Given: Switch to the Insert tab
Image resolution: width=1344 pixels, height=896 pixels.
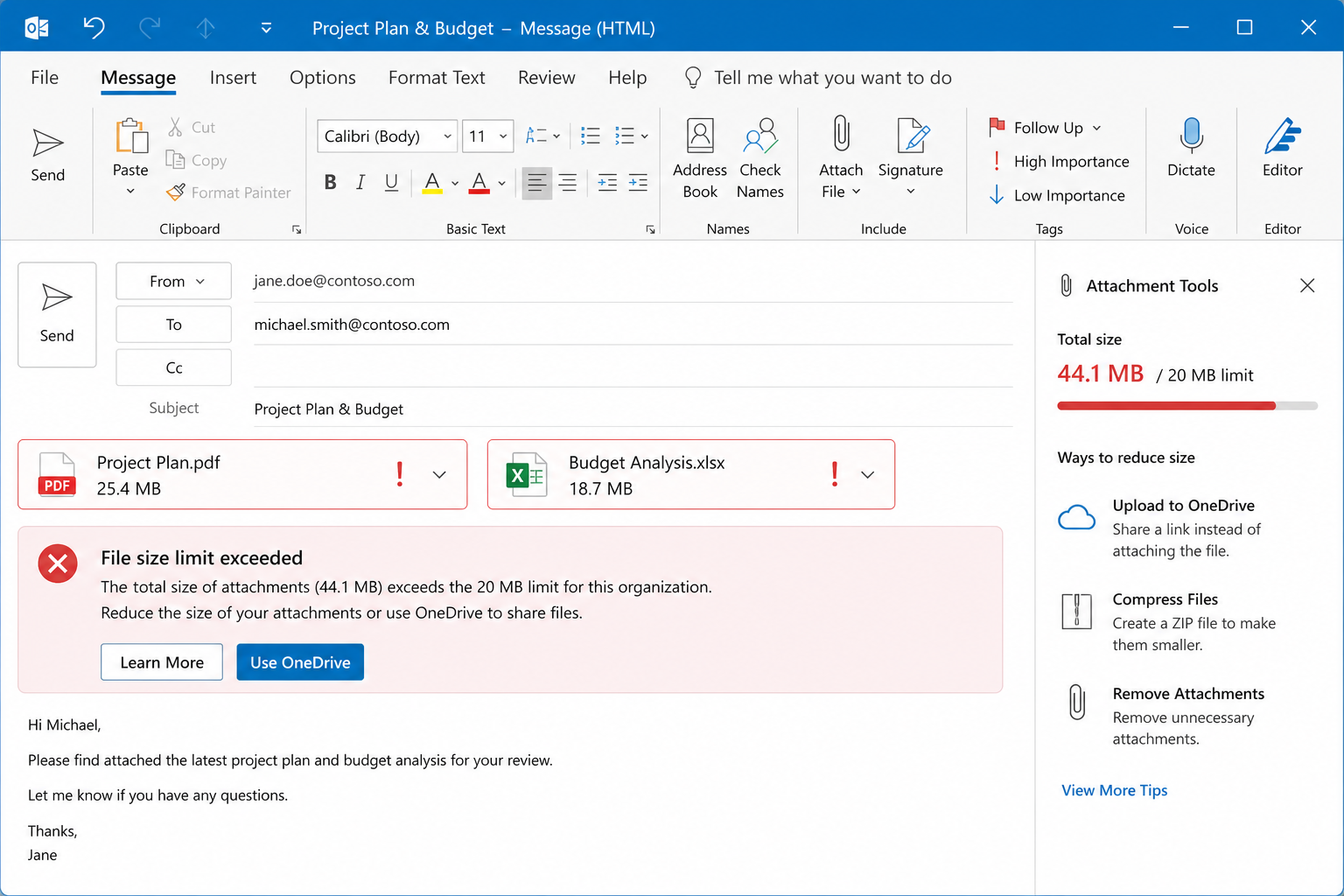Looking at the screenshot, I should pyautogui.click(x=233, y=78).
